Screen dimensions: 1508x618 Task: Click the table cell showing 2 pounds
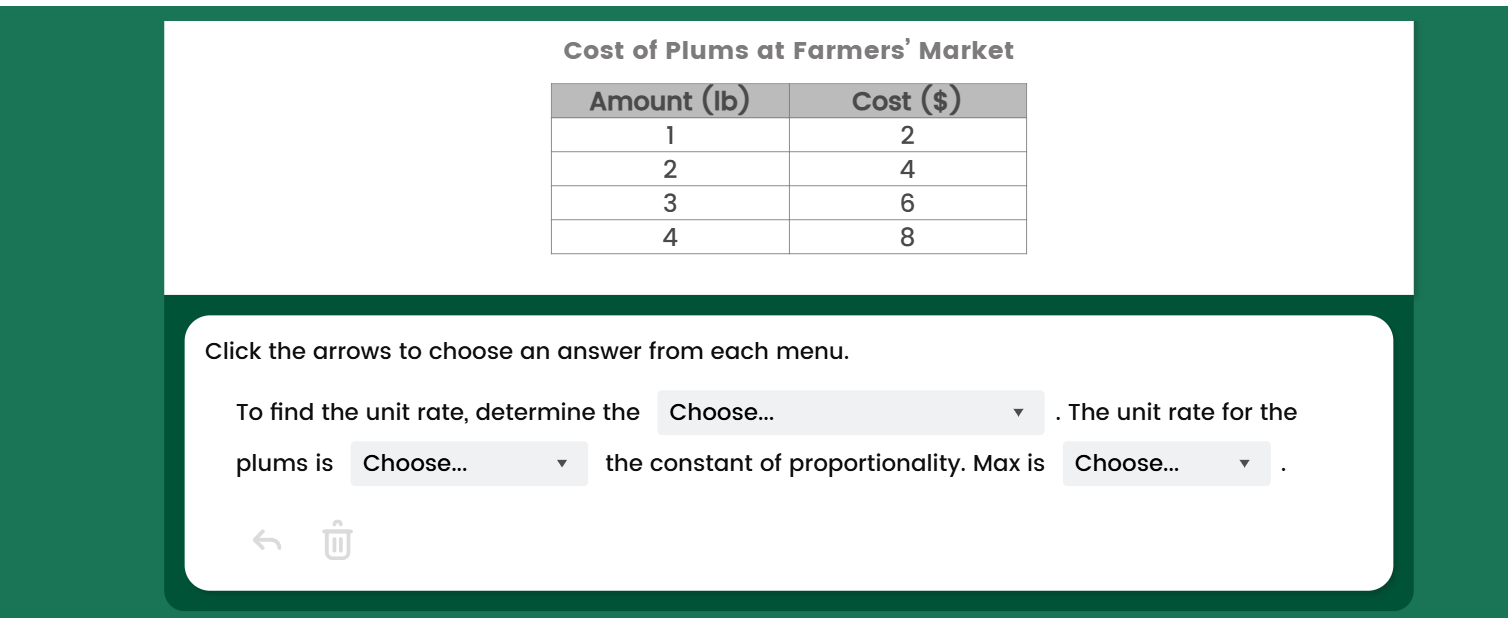pyautogui.click(x=668, y=169)
